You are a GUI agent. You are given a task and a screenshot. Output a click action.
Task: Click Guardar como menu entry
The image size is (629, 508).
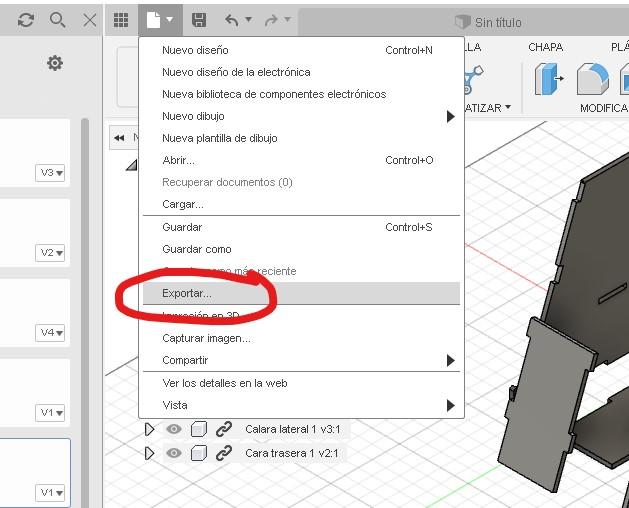(x=301, y=249)
